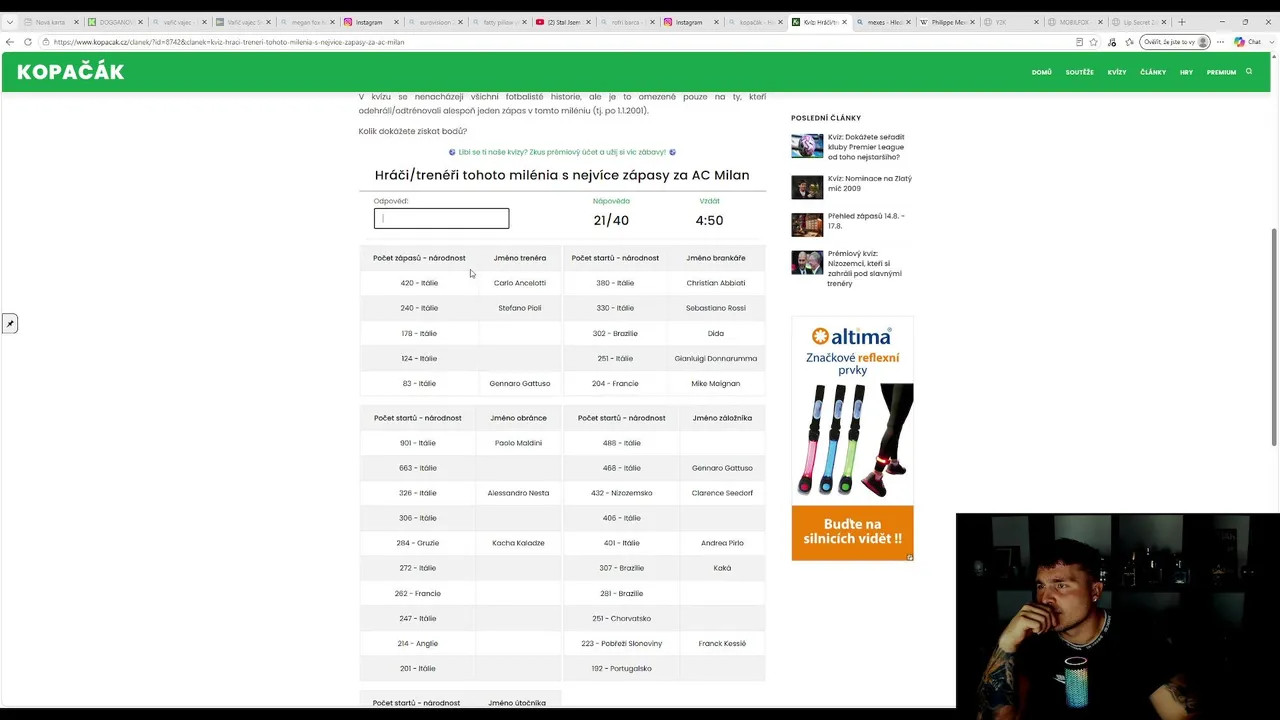Open the ČLÁNKY menu item
This screenshot has width=1280, height=720.
(x=1153, y=72)
